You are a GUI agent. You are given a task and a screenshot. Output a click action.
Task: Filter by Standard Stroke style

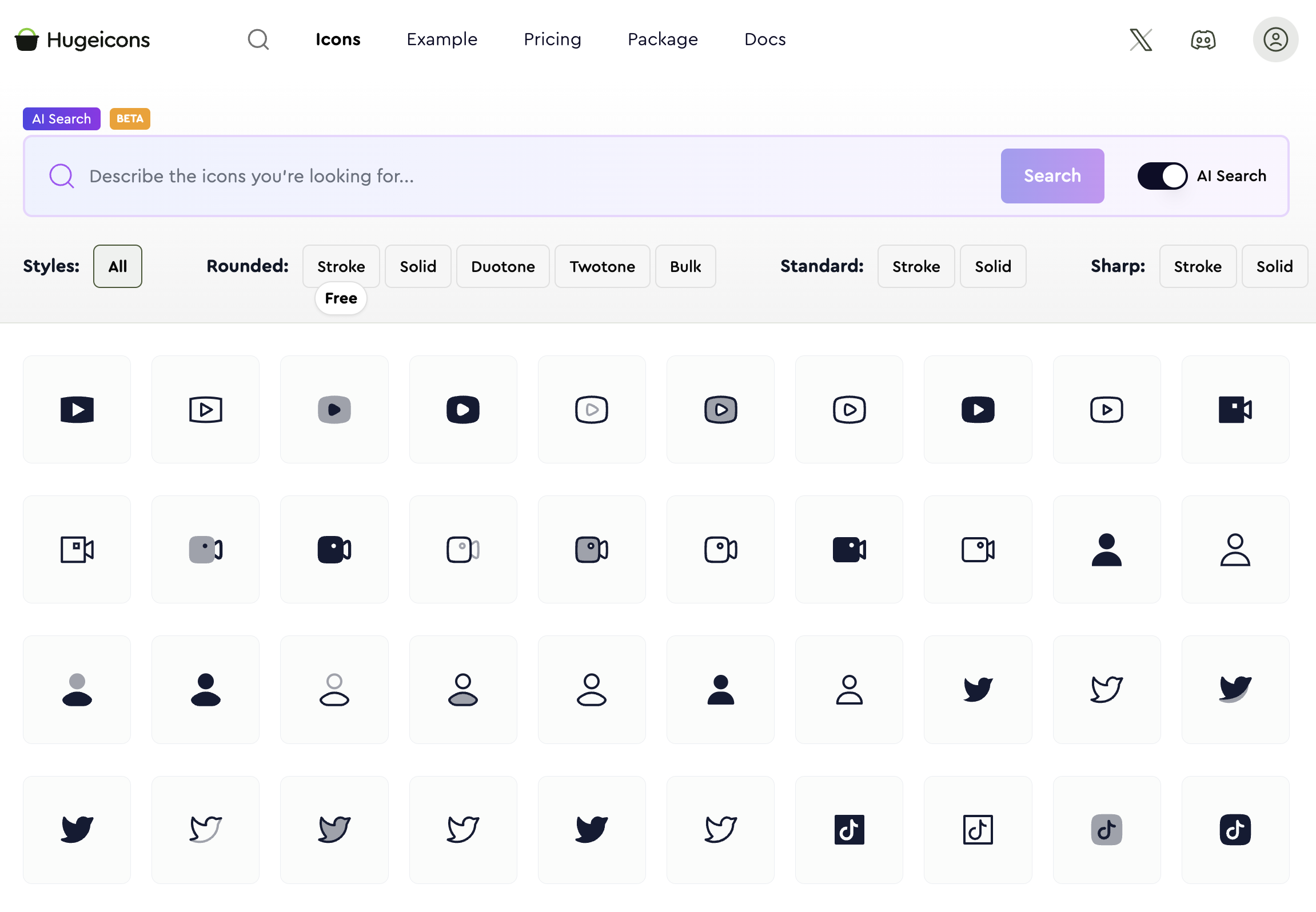[916, 266]
